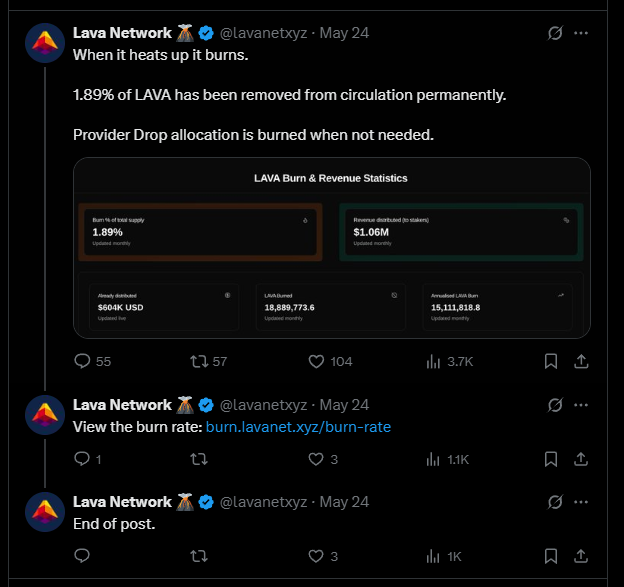Open Grok icon on first tweet
The width and height of the screenshot is (624, 587).
pos(555,33)
